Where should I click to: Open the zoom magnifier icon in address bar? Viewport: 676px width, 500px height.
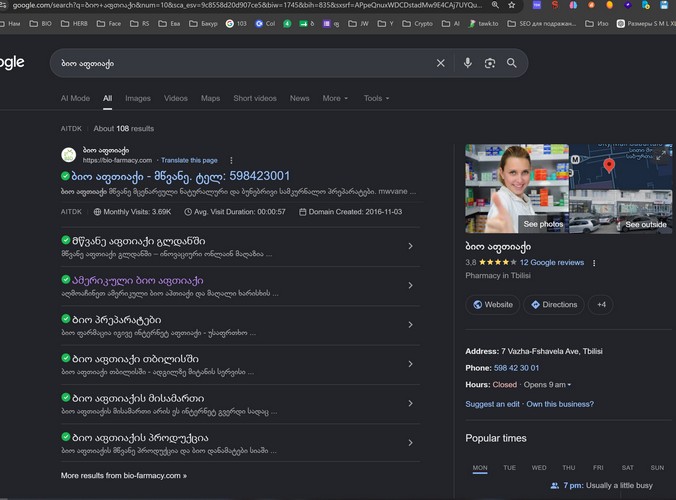pyautogui.click(x=495, y=5)
